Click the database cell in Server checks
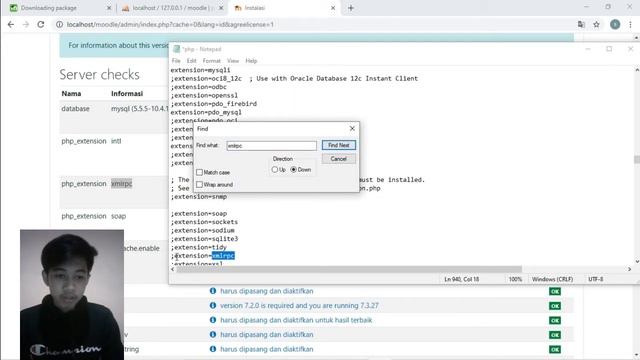640x360 pixels. pyautogui.click(x=76, y=109)
